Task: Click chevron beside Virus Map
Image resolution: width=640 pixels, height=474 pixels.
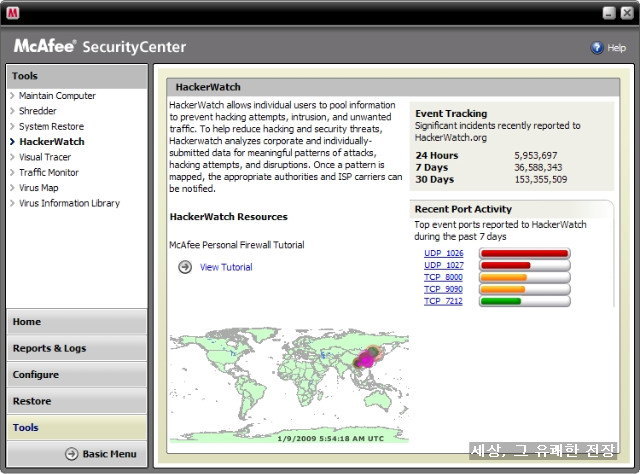Action: [x=12, y=188]
